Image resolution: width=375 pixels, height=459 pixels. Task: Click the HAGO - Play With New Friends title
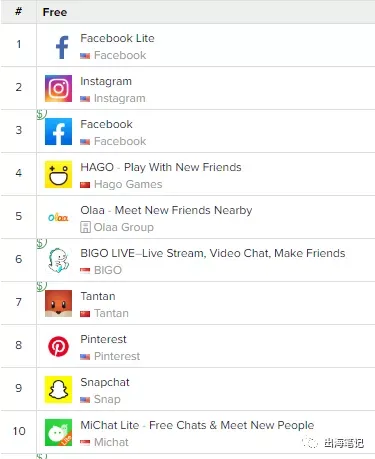[161, 167]
